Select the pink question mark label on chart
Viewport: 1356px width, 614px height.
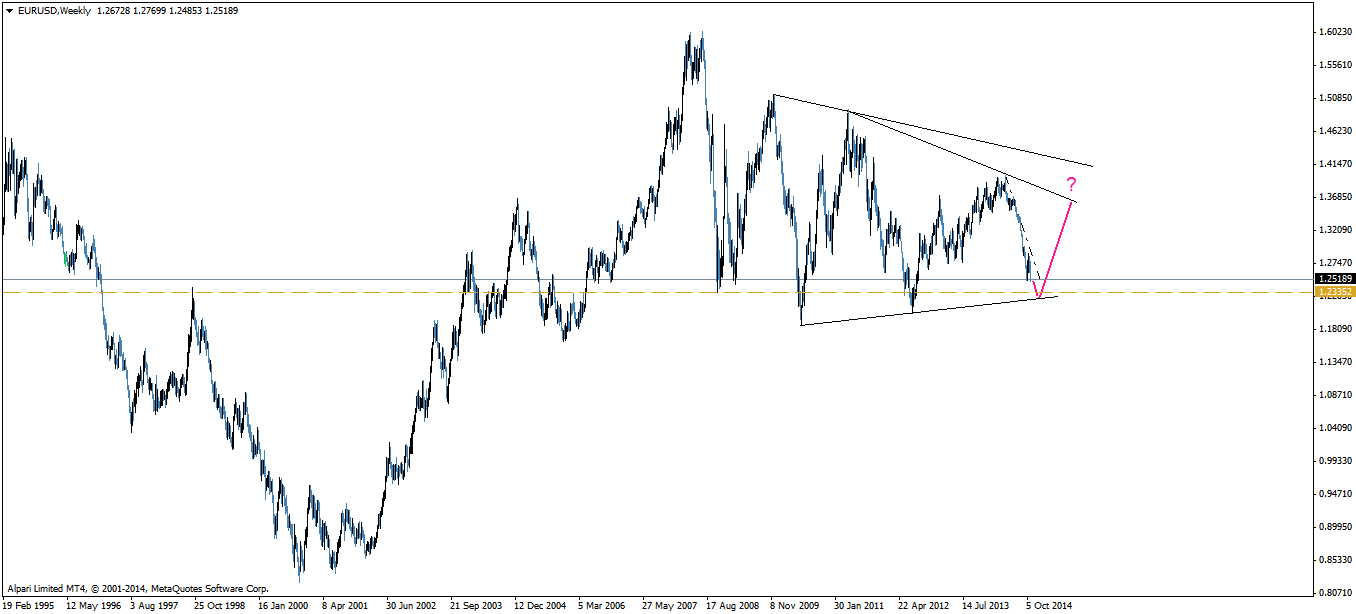click(1071, 184)
